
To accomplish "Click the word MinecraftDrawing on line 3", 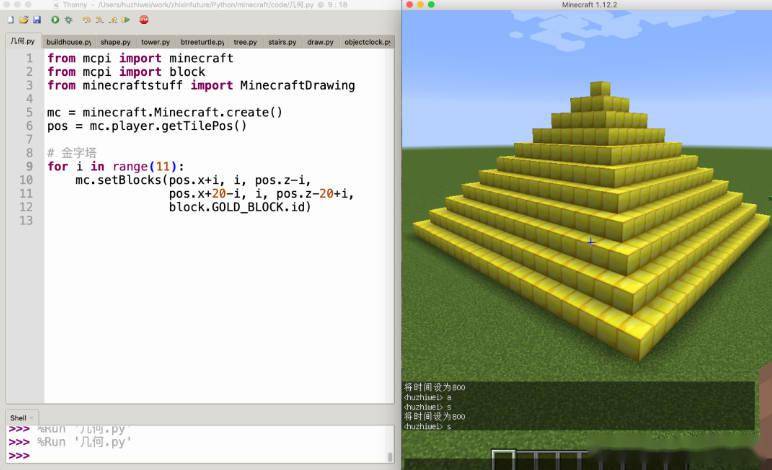I will [x=297, y=85].
